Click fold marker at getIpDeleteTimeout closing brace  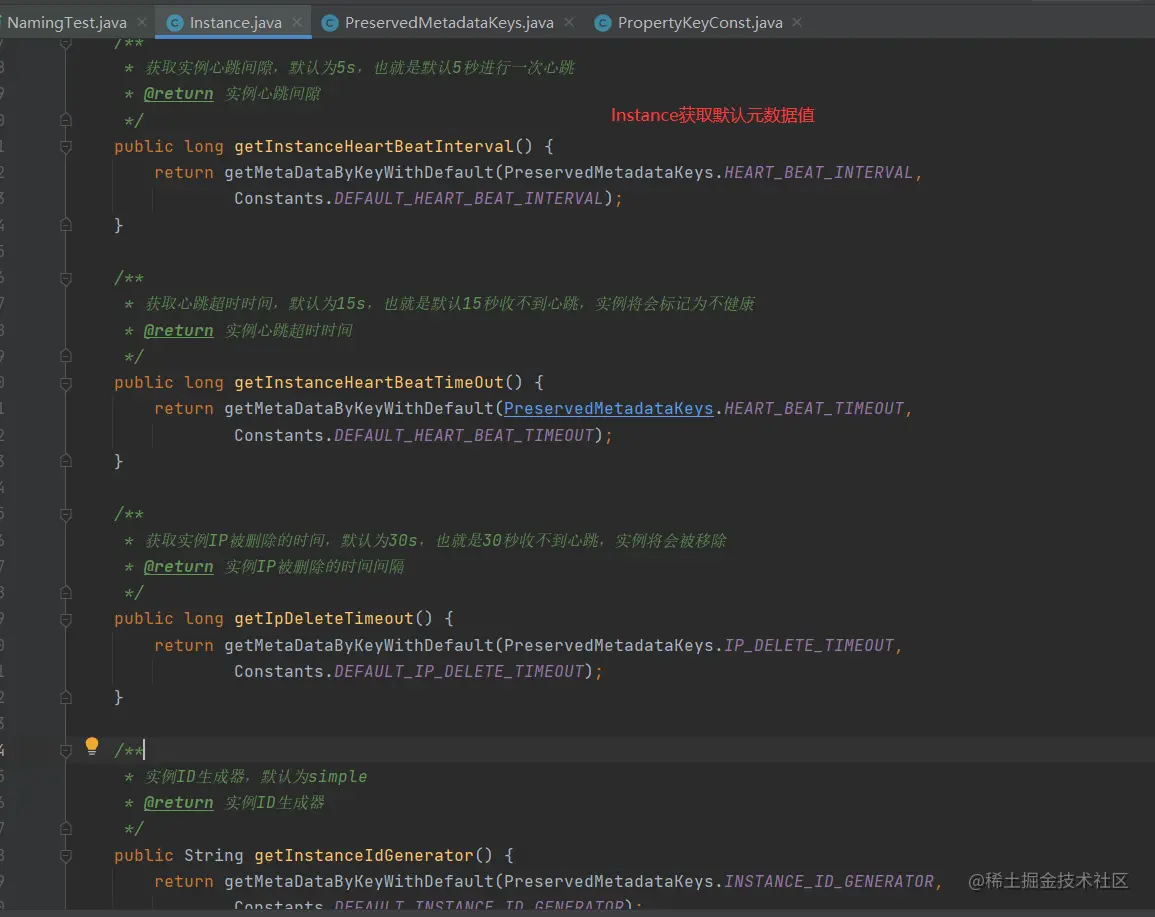point(66,698)
